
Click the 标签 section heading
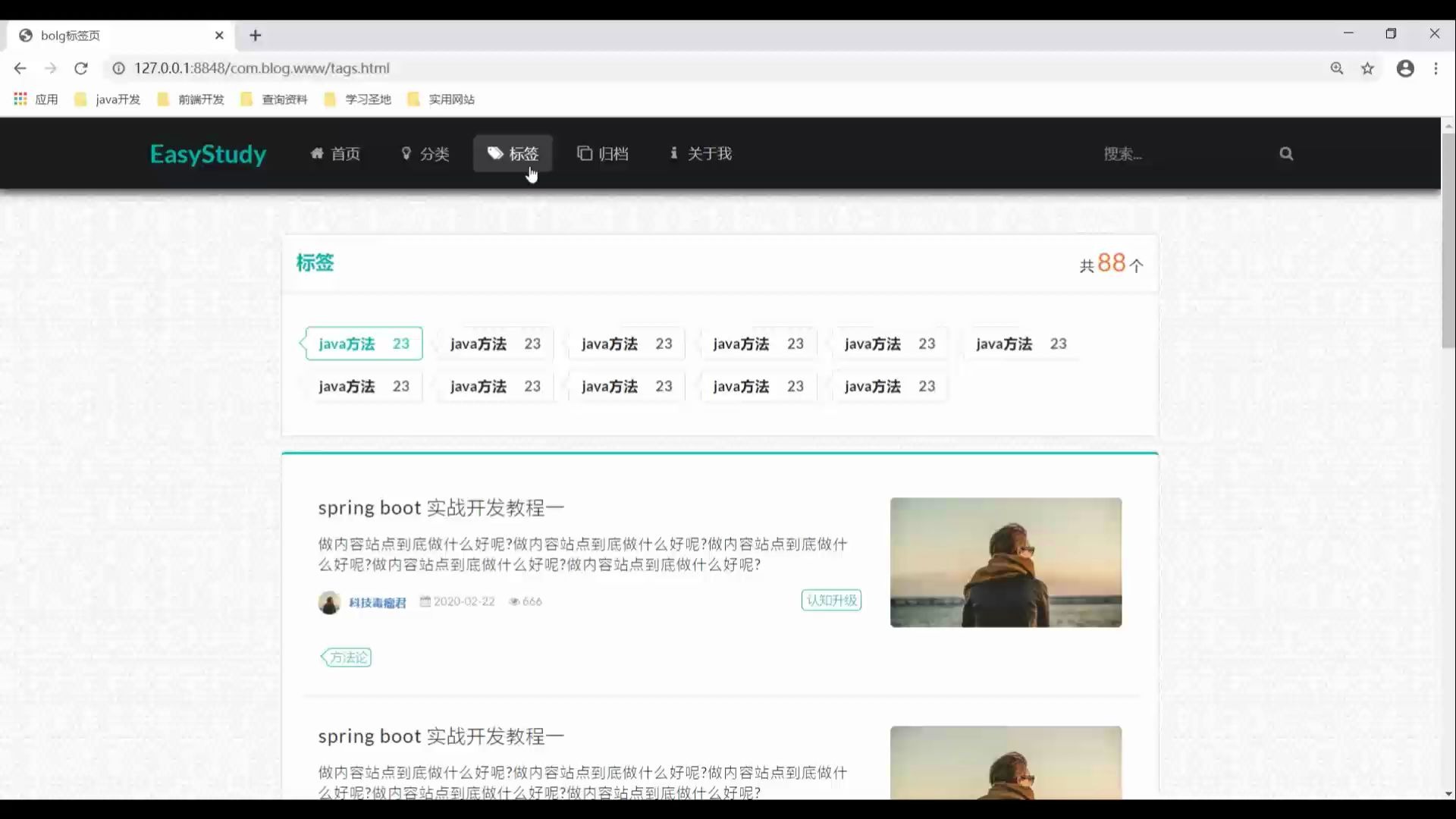point(315,262)
